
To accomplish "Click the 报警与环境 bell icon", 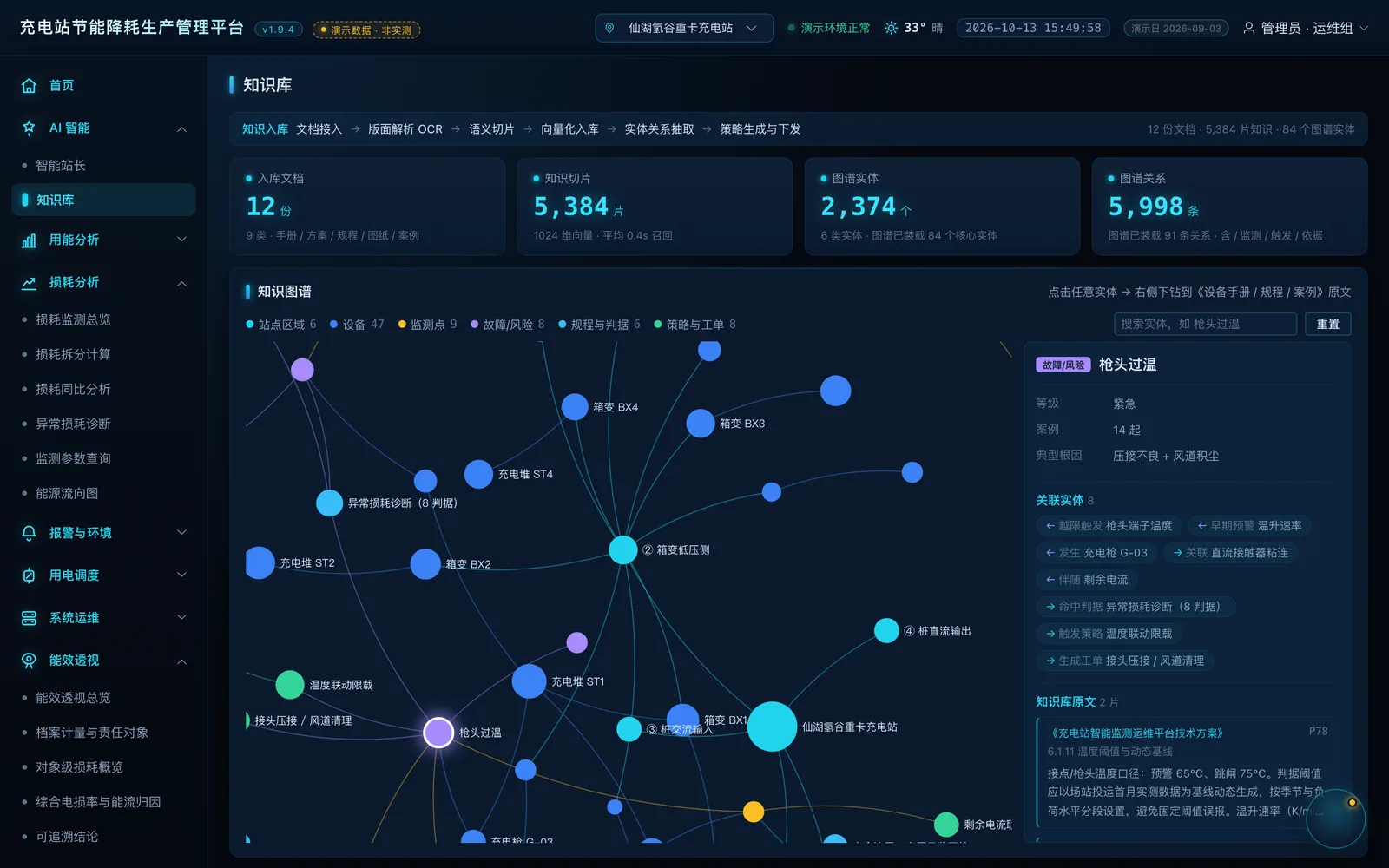I will point(29,533).
